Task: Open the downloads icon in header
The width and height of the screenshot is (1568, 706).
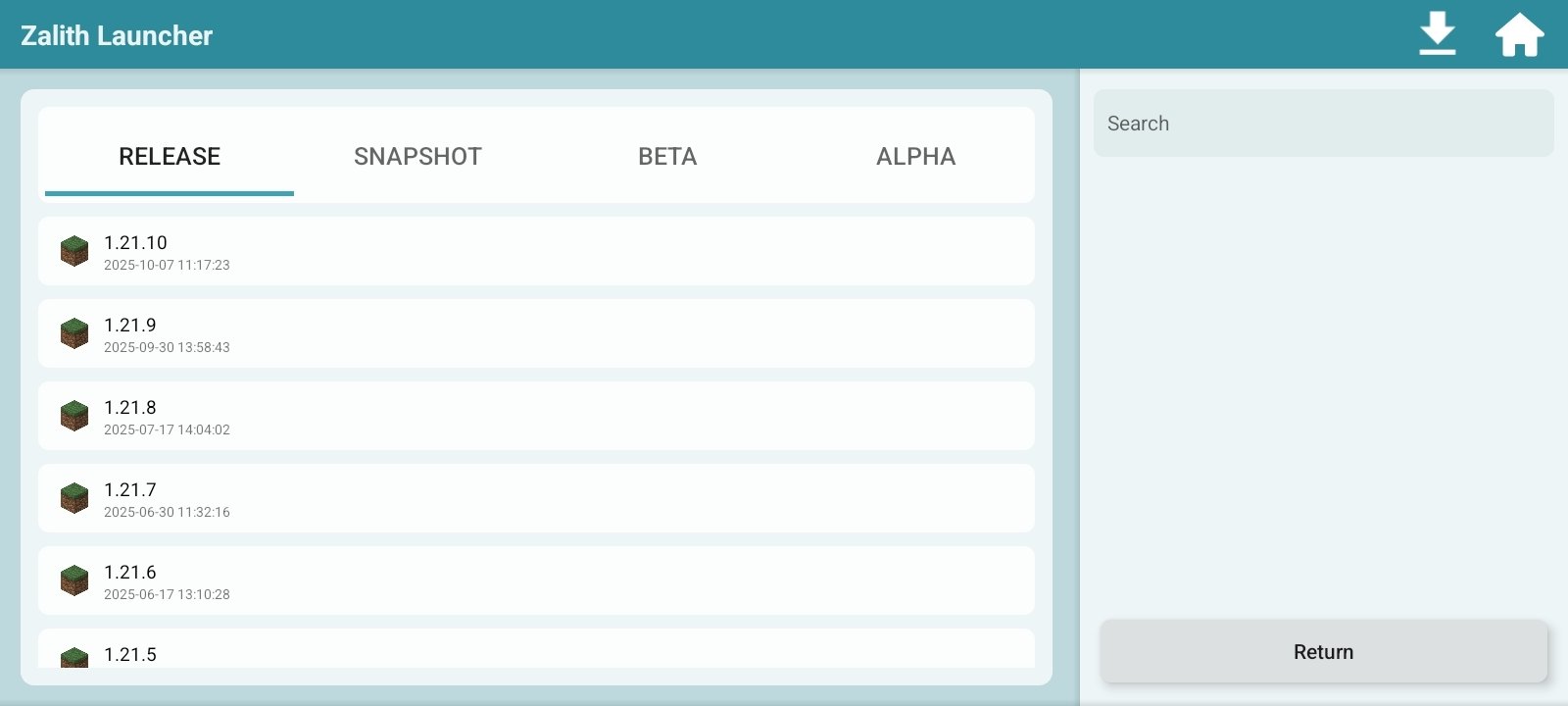Action: click(1437, 34)
